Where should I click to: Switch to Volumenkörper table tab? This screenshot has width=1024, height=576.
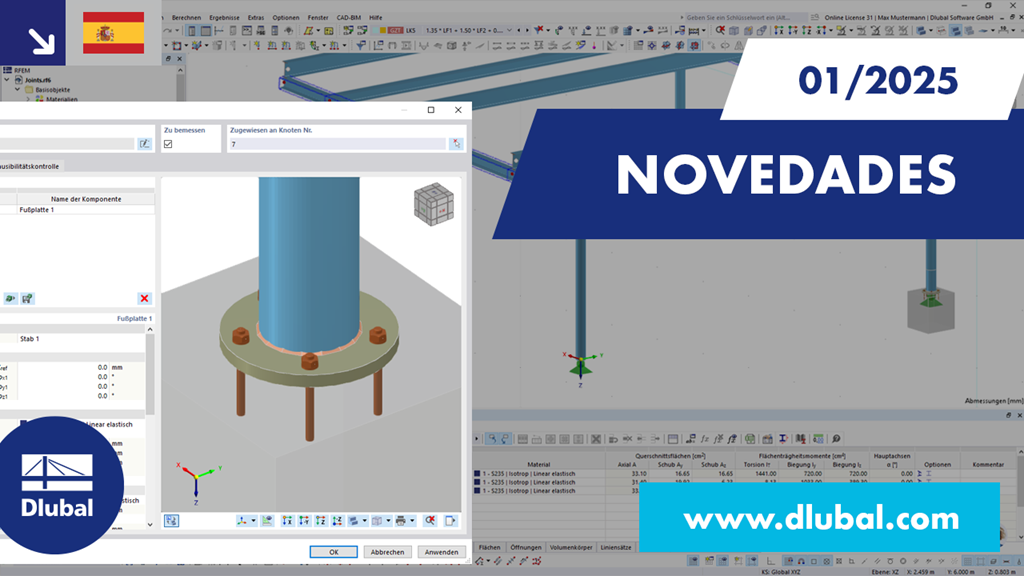click(x=571, y=547)
